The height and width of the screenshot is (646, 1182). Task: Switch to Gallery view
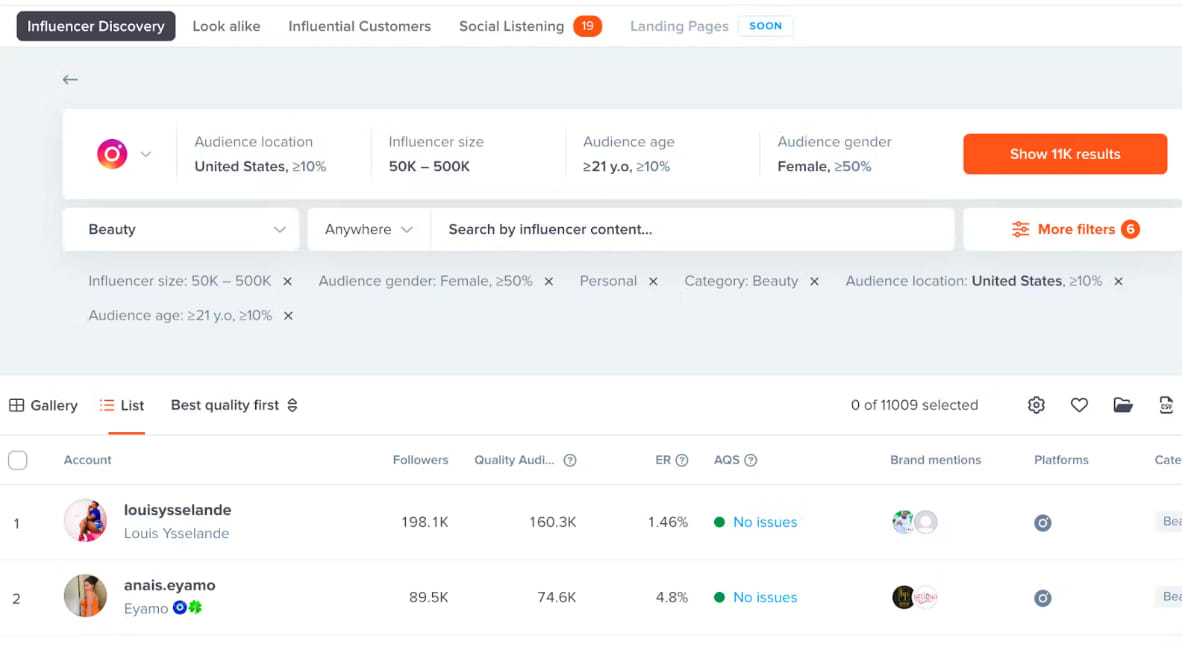point(43,405)
